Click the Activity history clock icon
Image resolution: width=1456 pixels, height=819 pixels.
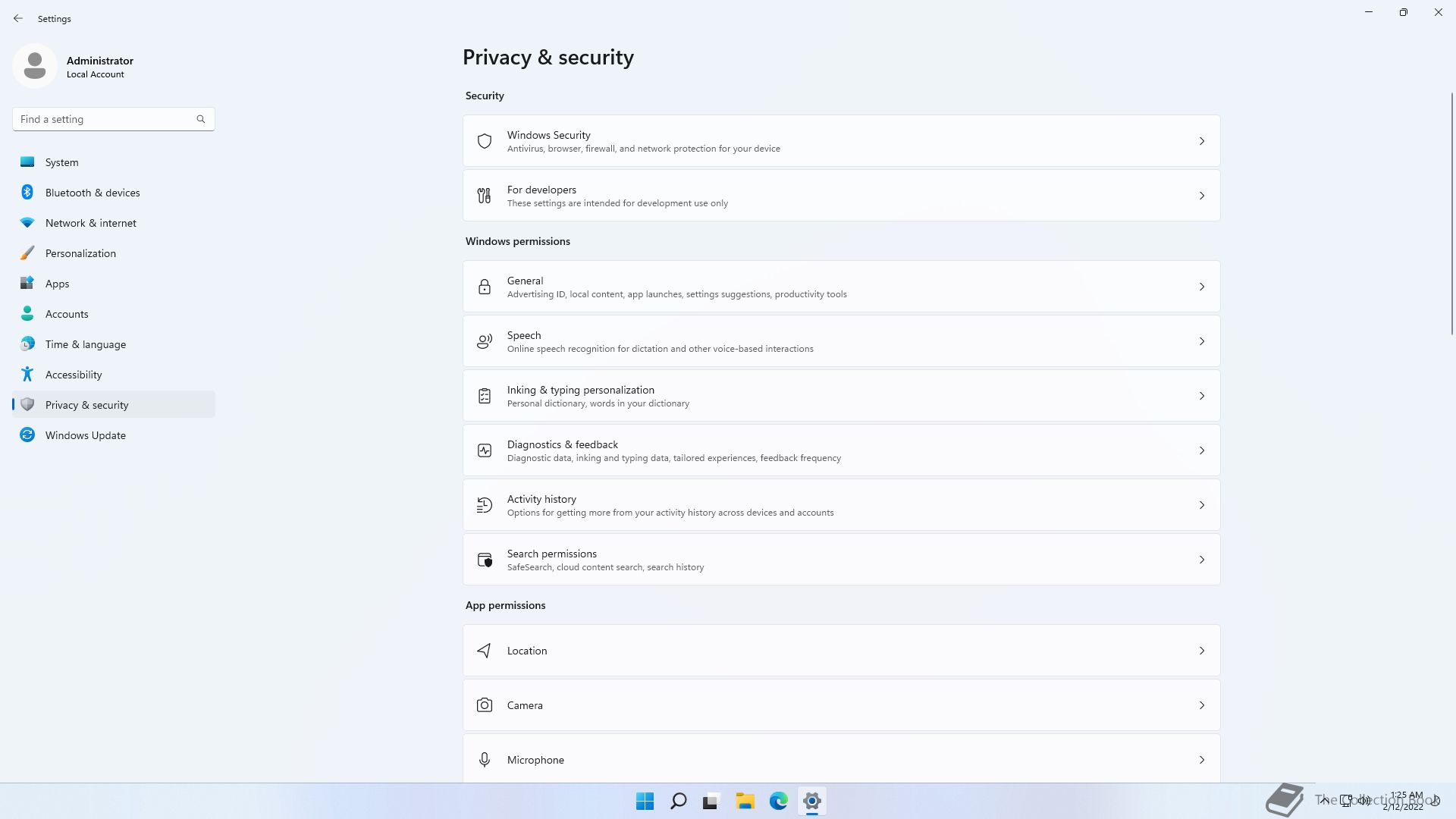(484, 505)
